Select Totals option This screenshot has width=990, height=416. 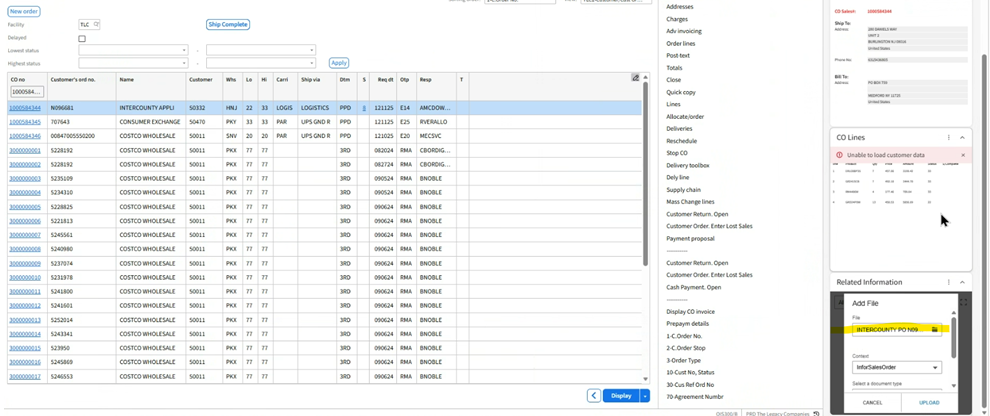pos(674,68)
